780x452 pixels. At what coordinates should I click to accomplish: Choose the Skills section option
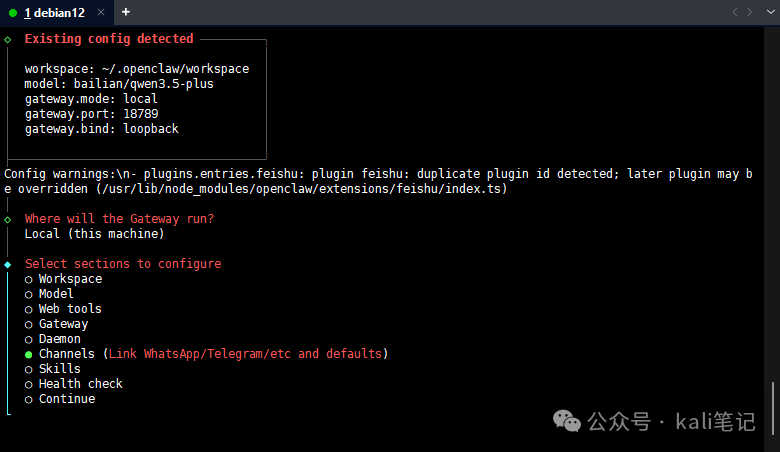[x=29, y=369]
